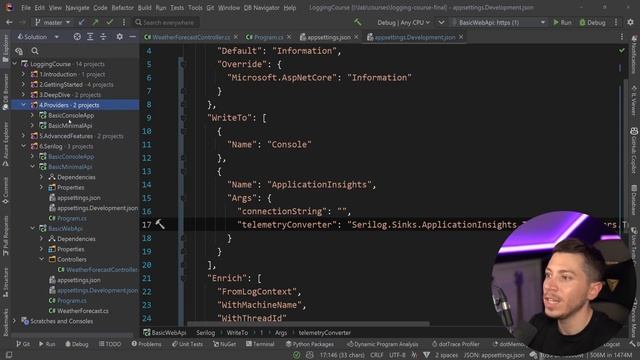Viewport: 640px width, 360px height.
Task: Click the show-all-files icon beside the magnifier
Action: (19, 51)
